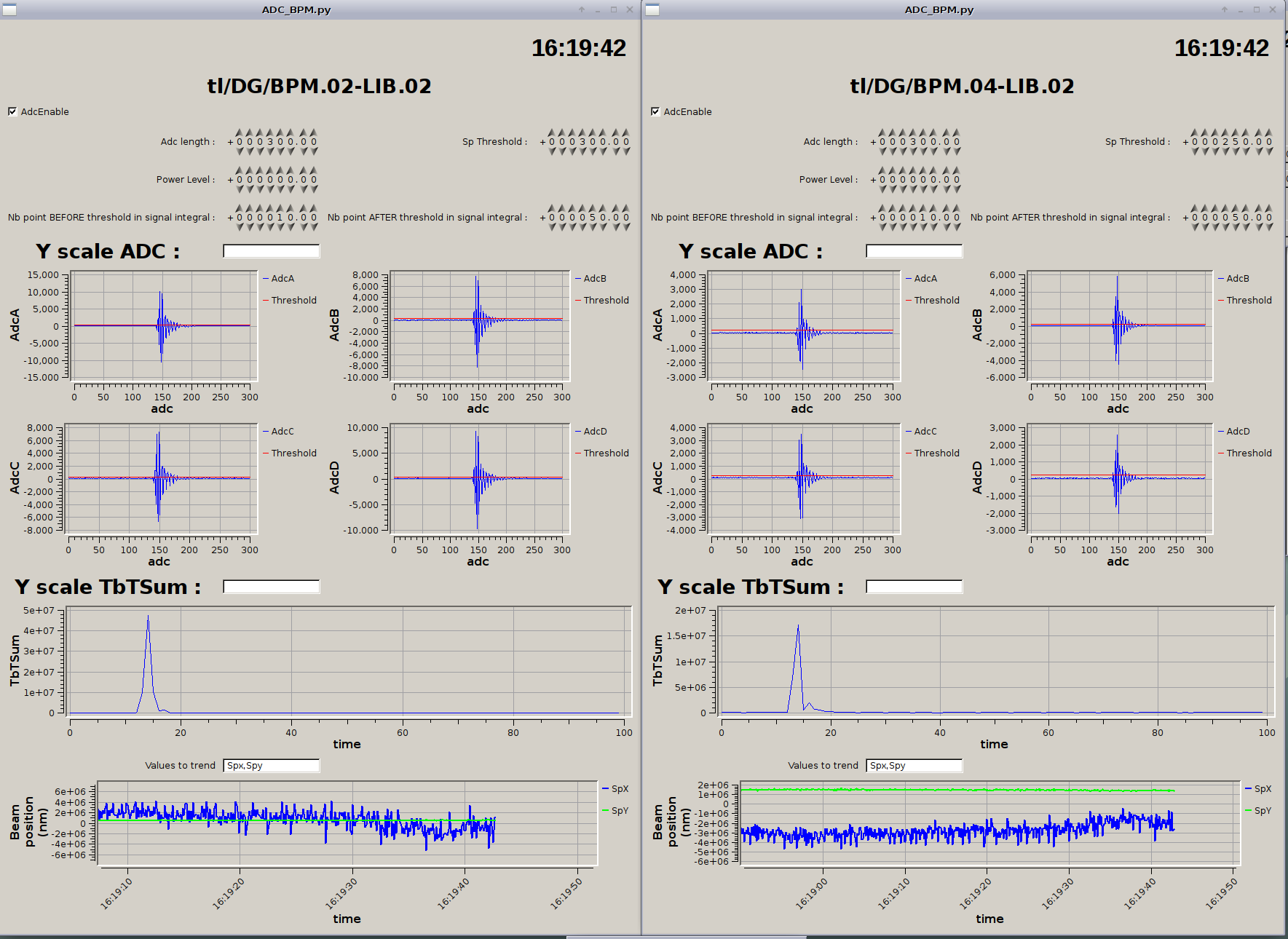Click Threshold legend of AdcD chart in BPM.04
1288x939 pixels.
coord(1248,453)
